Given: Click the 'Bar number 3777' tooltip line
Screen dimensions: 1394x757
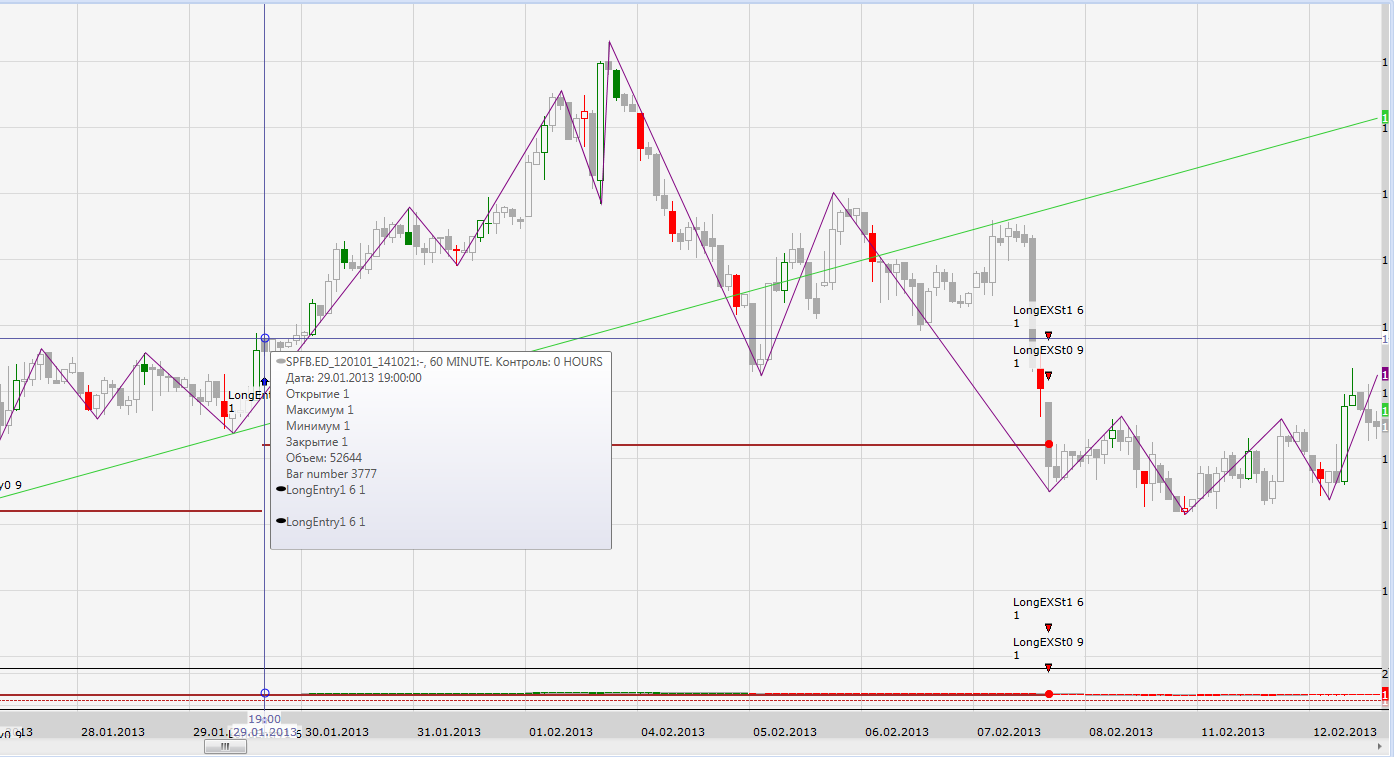Looking at the screenshot, I should coord(331,474).
